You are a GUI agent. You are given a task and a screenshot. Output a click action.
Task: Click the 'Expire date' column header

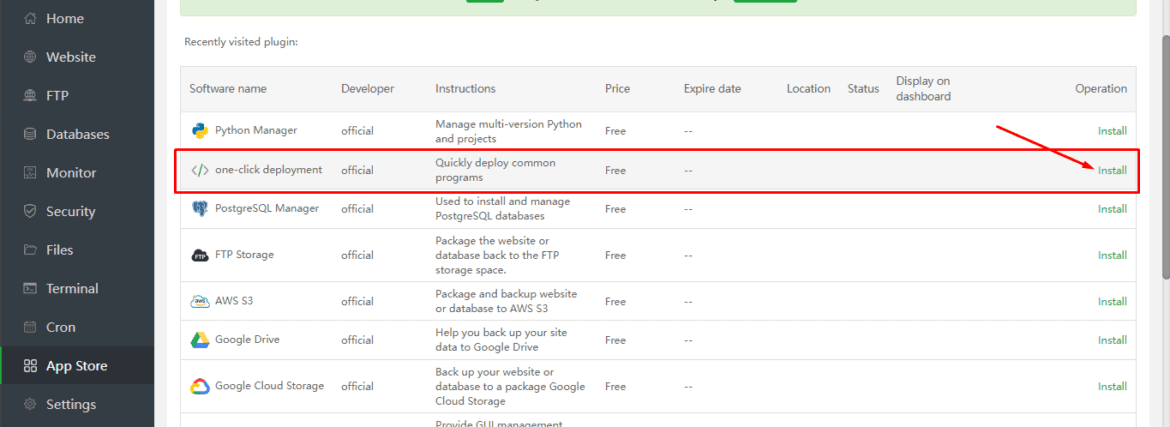713,89
